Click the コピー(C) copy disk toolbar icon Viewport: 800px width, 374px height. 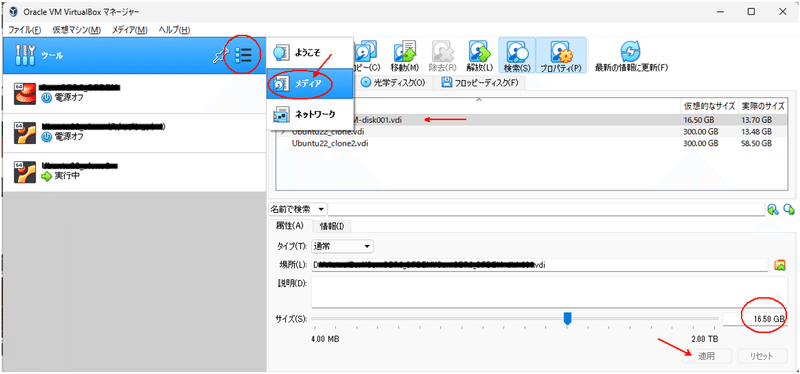pyautogui.click(x=366, y=56)
